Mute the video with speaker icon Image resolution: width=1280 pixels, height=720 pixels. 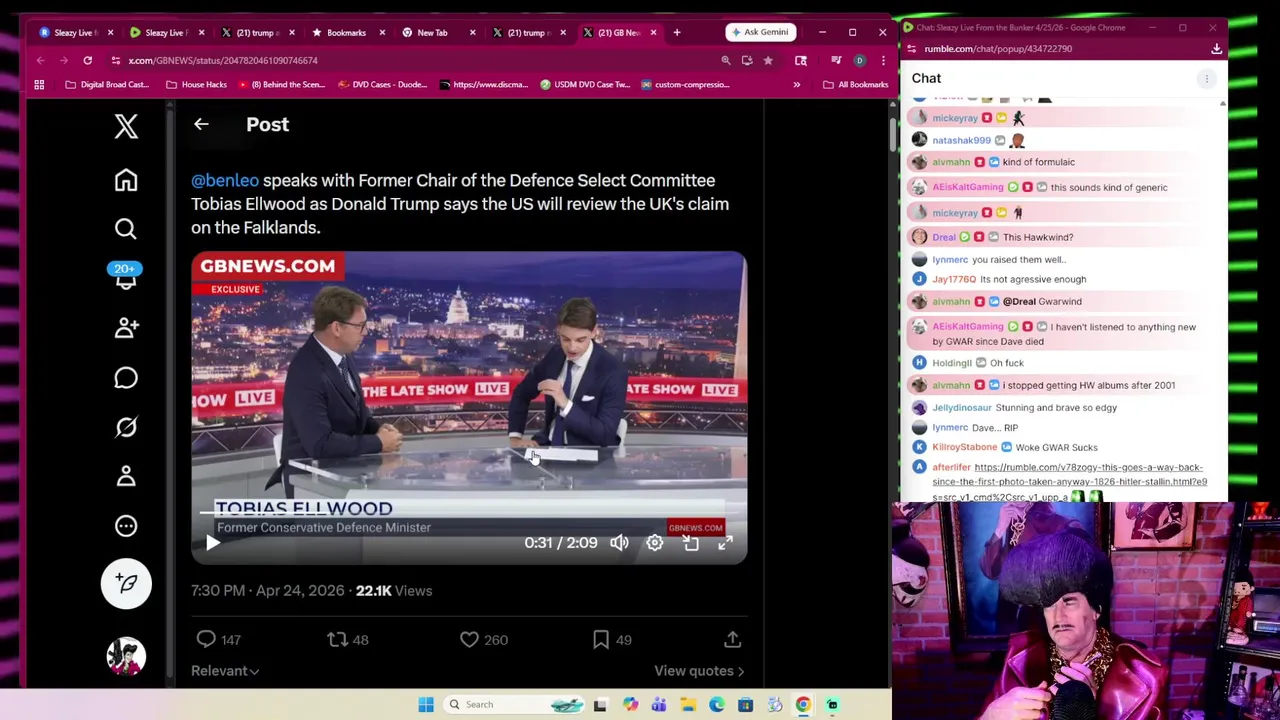619,542
